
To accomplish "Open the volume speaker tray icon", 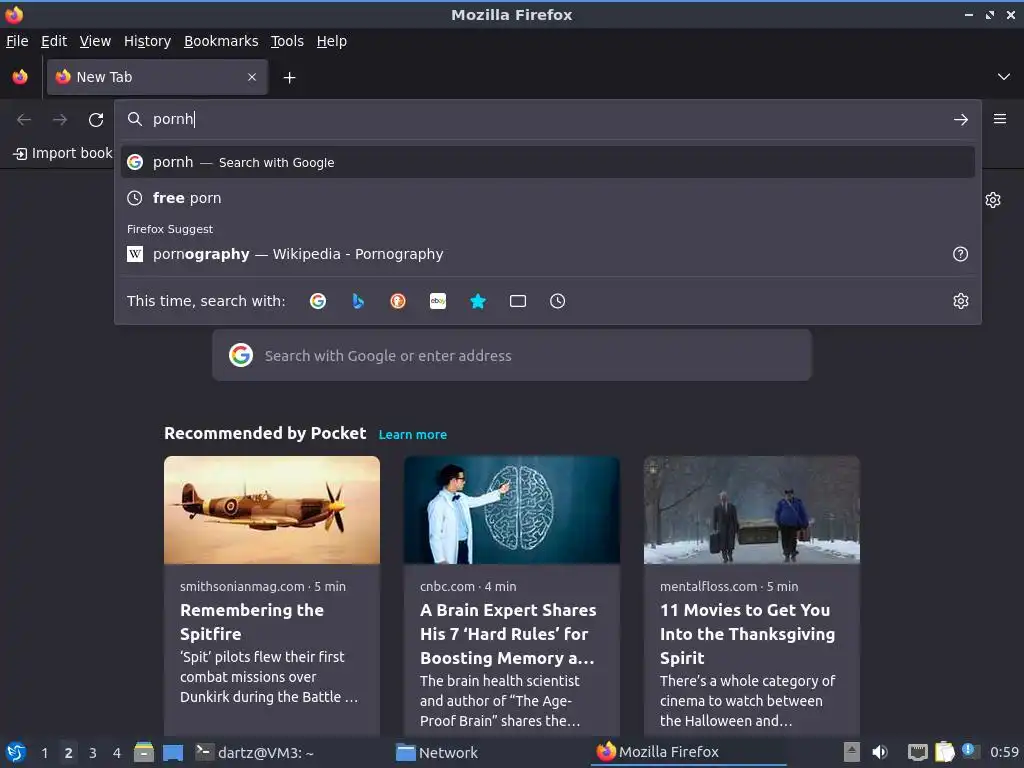I will tap(880, 752).
